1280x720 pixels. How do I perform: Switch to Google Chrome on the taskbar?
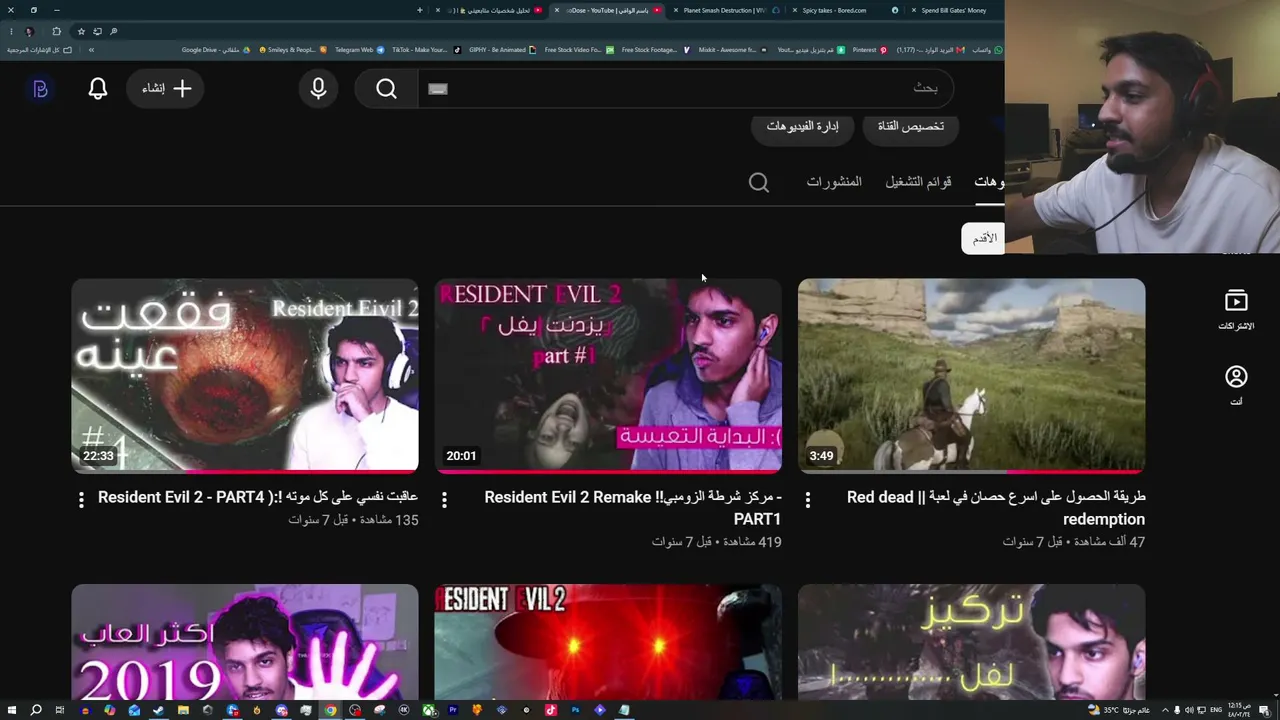point(330,710)
